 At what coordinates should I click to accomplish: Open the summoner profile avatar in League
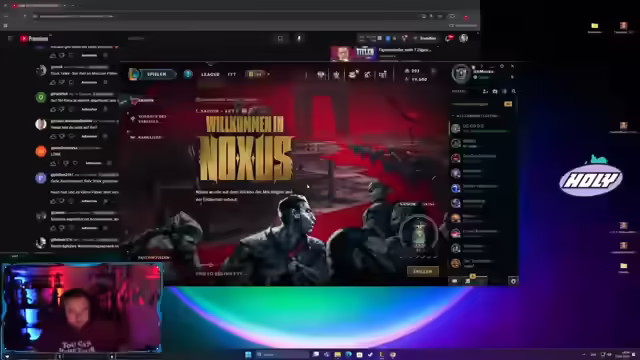click(461, 73)
